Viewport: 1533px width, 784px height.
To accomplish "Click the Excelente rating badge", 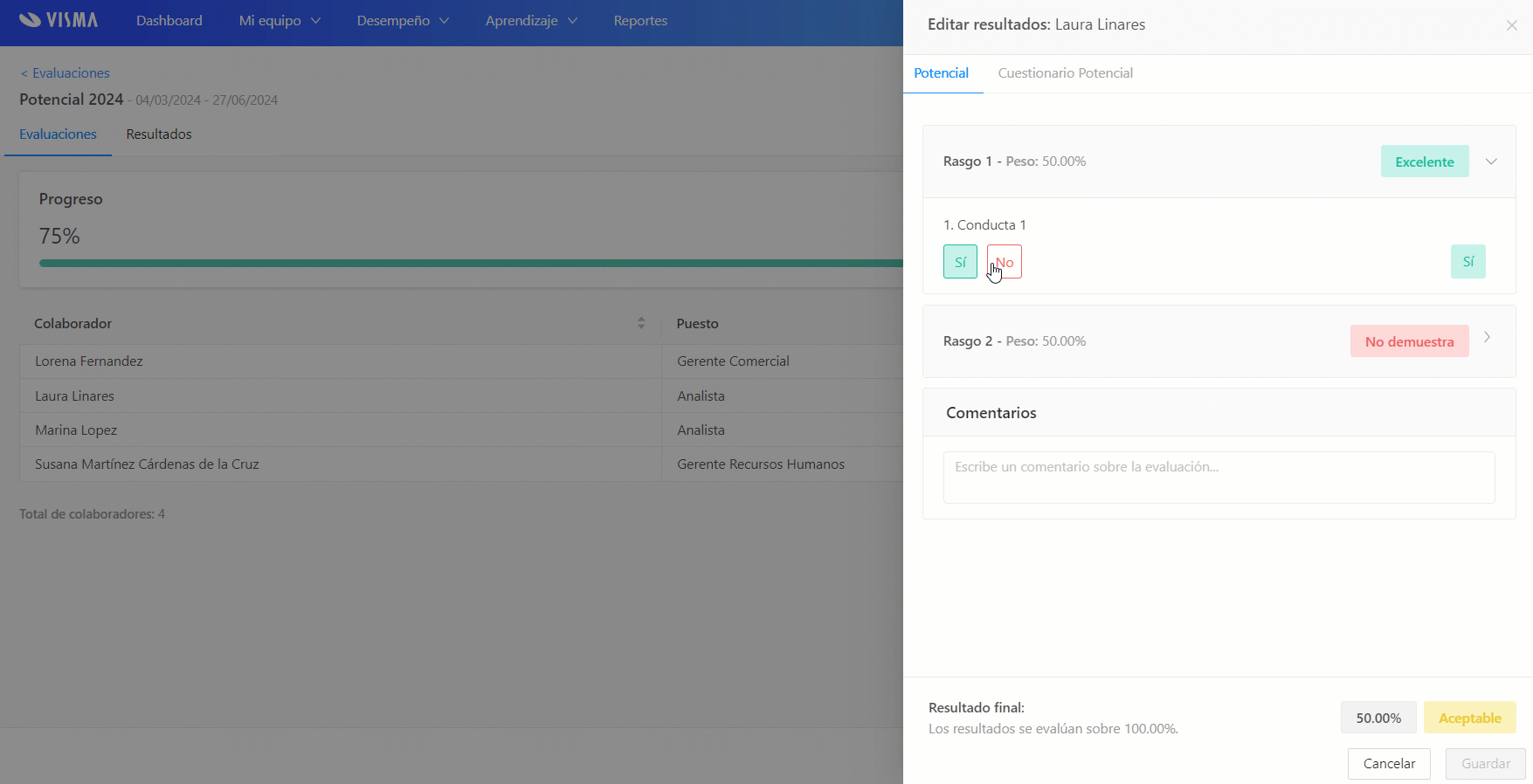I will click(1425, 162).
